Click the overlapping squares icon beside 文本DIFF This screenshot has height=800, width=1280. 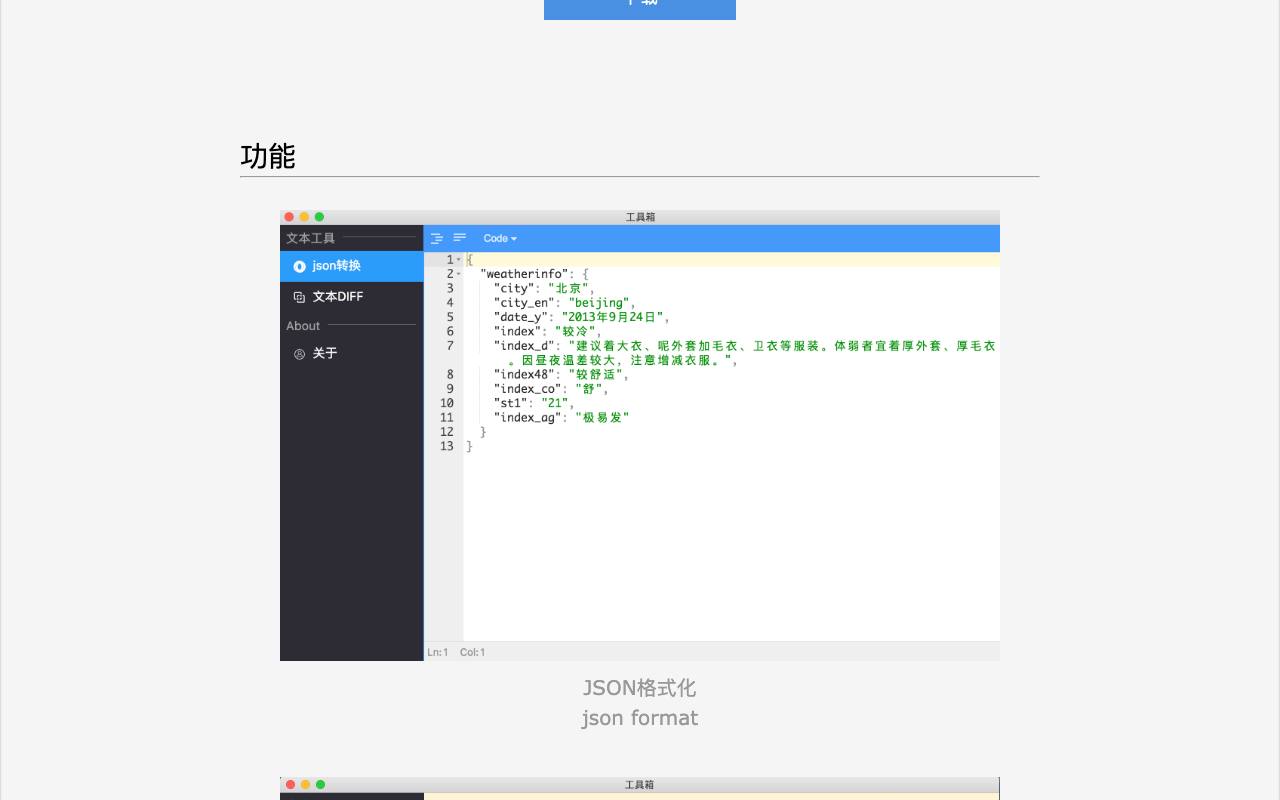point(299,297)
